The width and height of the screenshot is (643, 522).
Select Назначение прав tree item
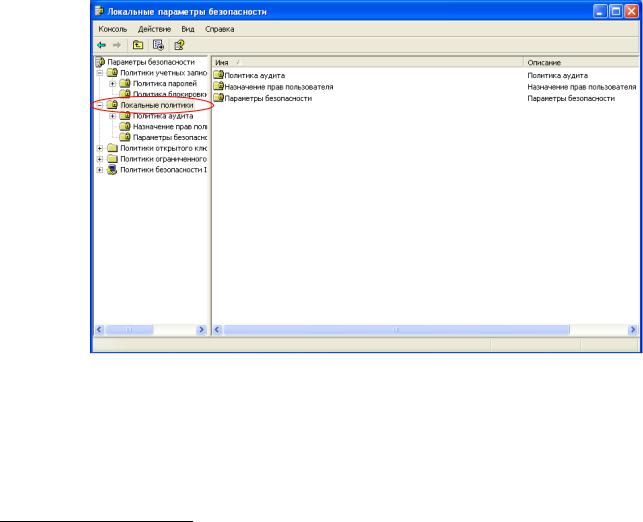tap(170, 127)
